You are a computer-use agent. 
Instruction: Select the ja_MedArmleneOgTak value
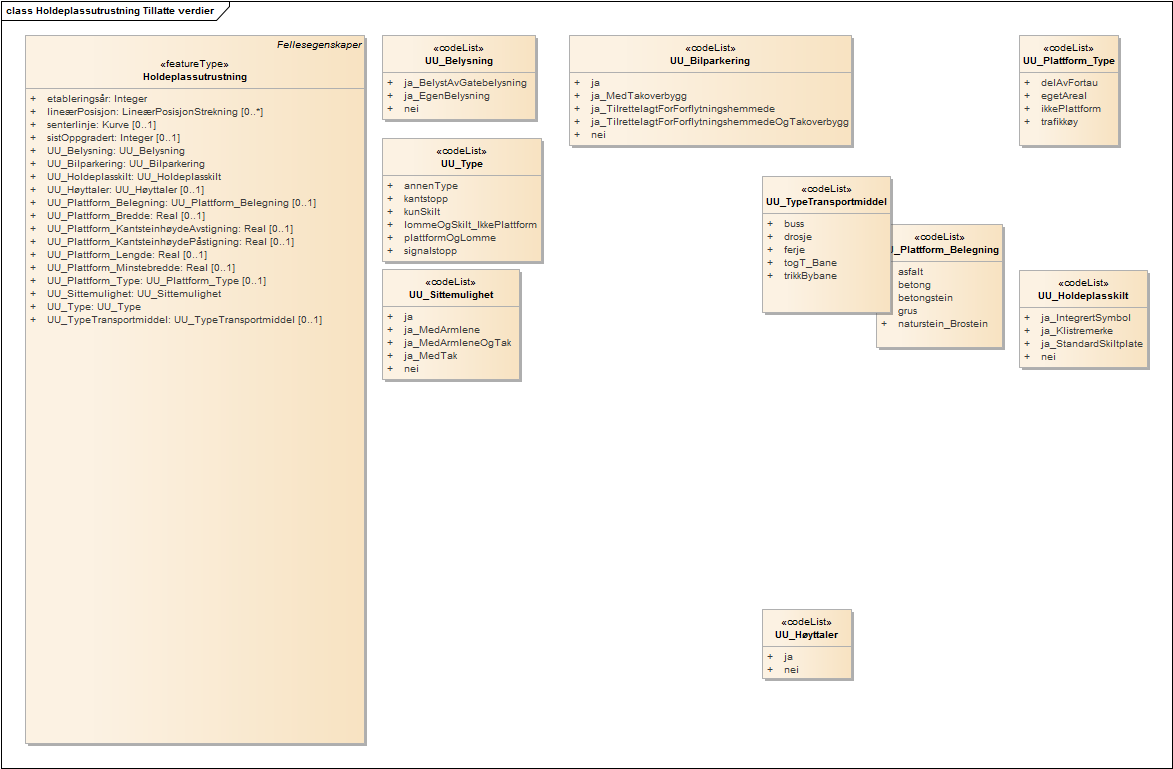[x=457, y=343]
